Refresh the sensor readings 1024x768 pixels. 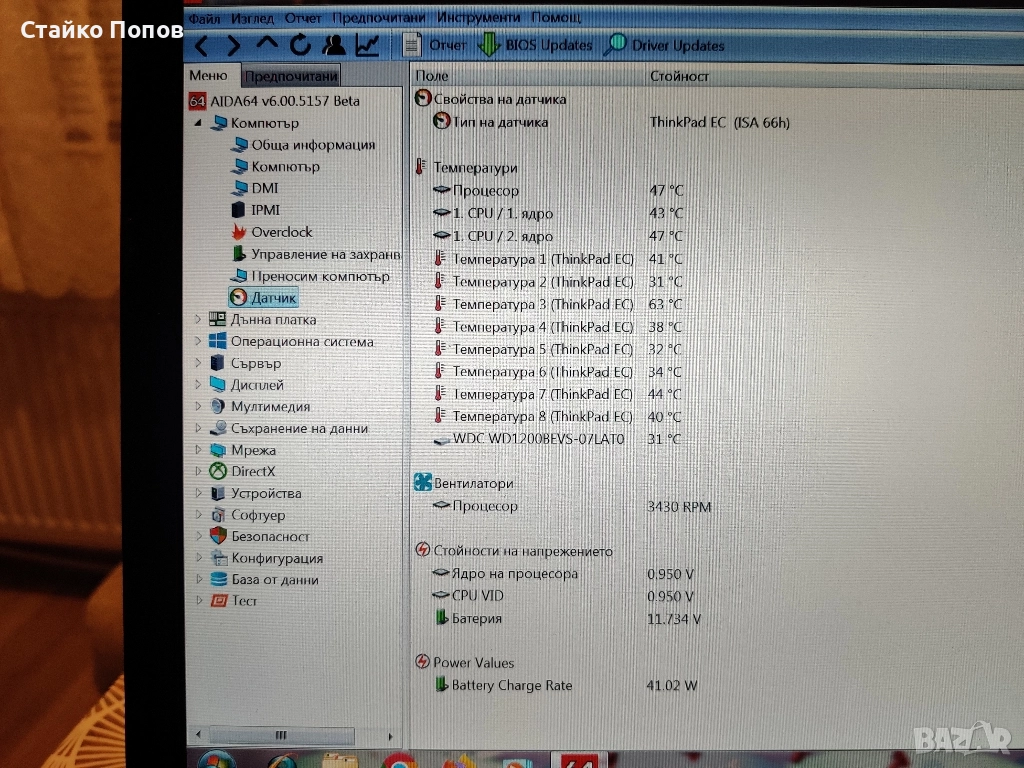click(300, 44)
